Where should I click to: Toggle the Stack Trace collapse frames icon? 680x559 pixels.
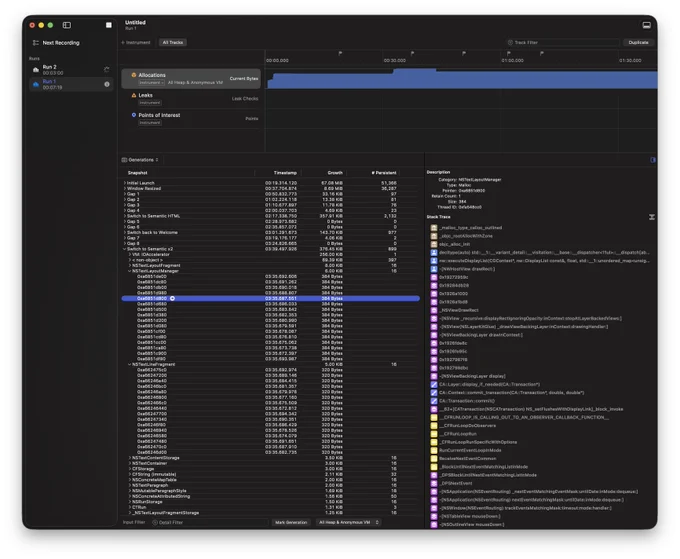(651, 217)
